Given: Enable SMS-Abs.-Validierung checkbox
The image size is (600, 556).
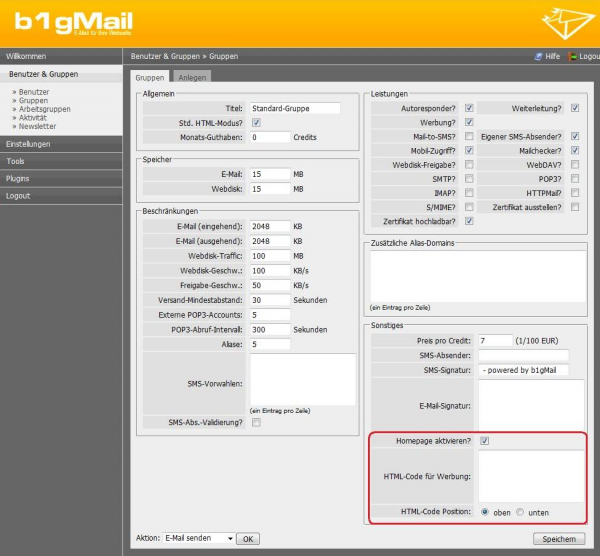Looking at the screenshot, I should [256, 422].
